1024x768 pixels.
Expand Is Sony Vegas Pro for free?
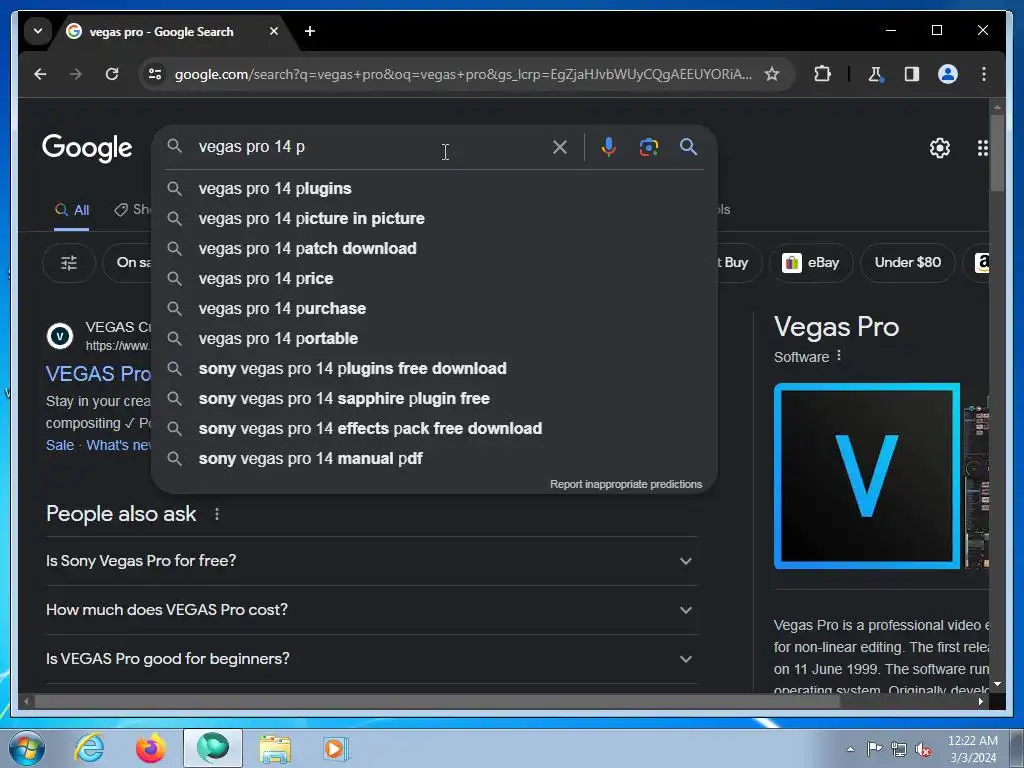[370, 561]
